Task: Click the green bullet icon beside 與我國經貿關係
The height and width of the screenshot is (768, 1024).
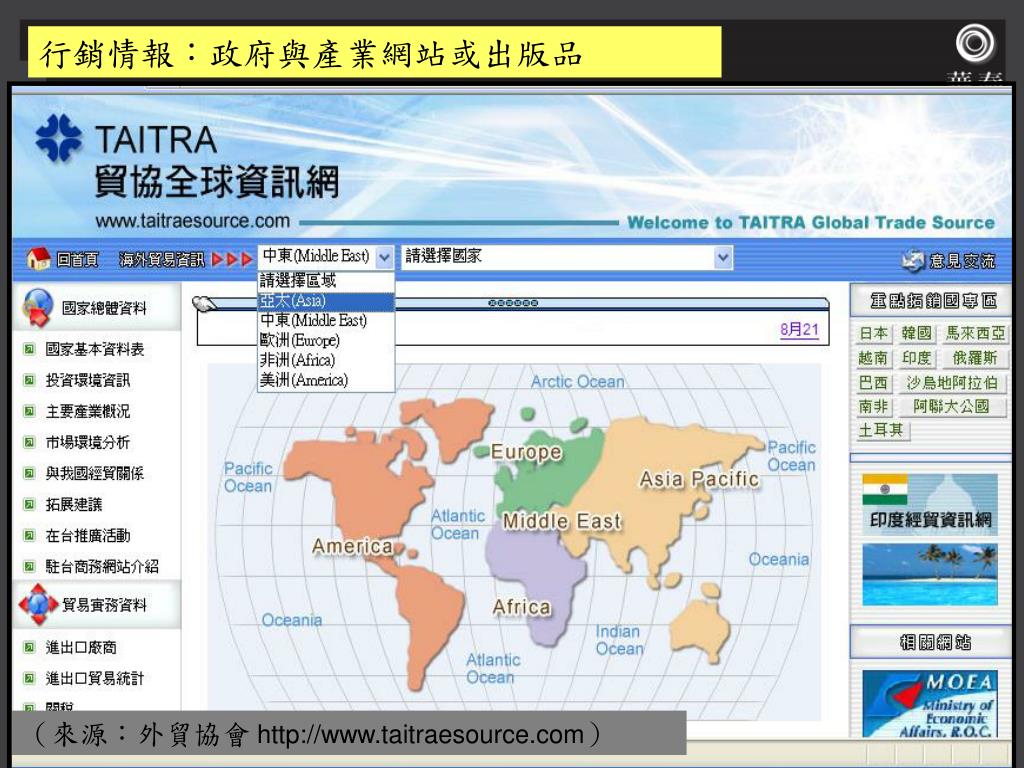Action: tap(29, 473)
